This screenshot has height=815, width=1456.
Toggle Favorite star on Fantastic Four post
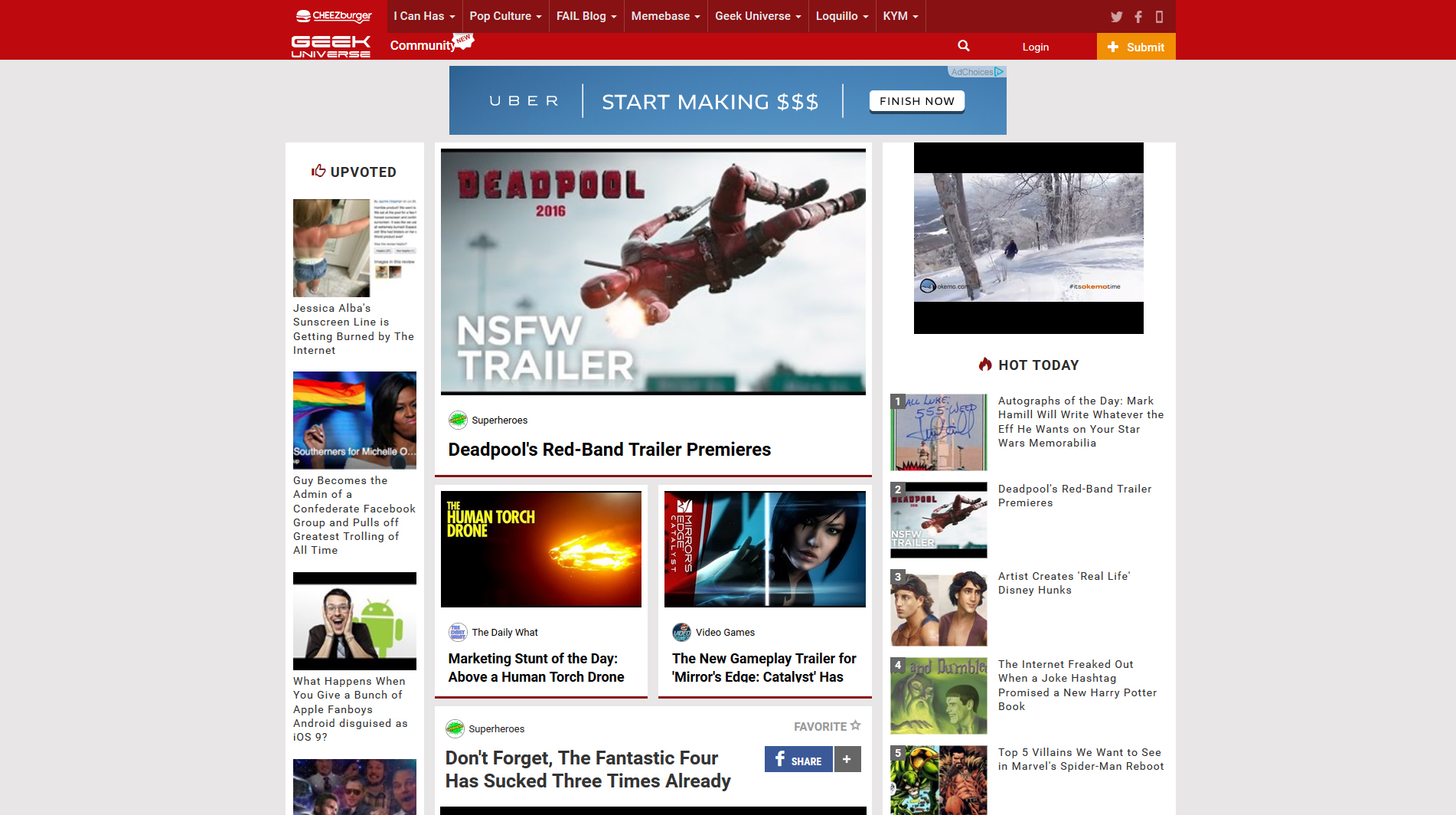[856, 725]
